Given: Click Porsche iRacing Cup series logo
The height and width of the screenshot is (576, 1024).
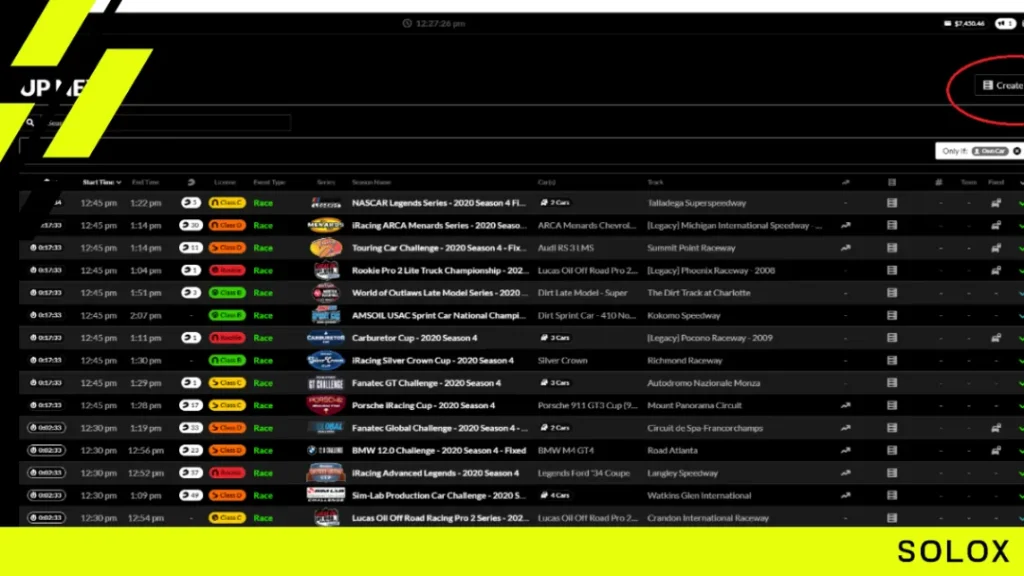Looking at the screenshot, I should pos(325,406).
